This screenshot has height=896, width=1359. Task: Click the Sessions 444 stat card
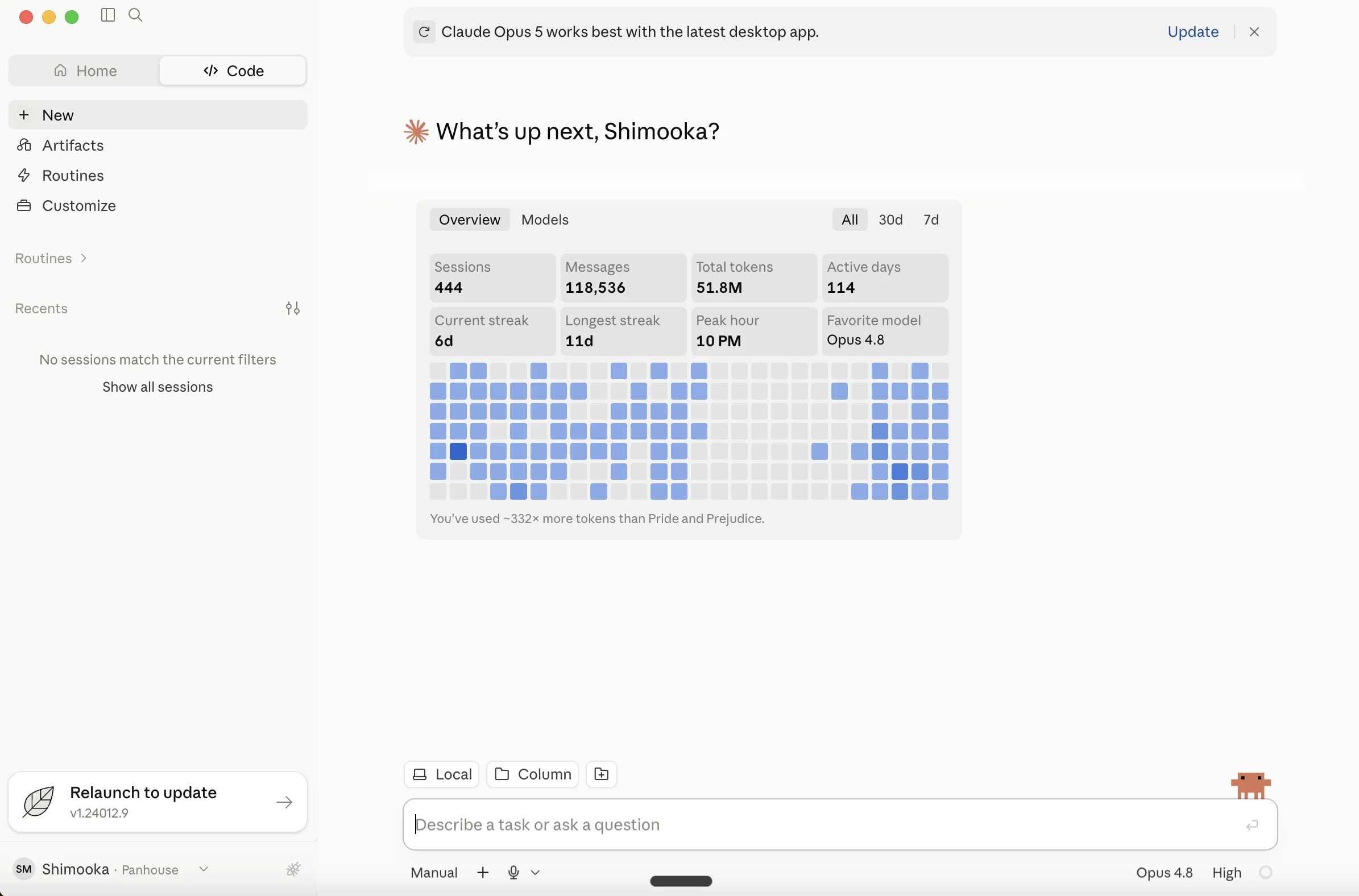click(x=492, y=277)
